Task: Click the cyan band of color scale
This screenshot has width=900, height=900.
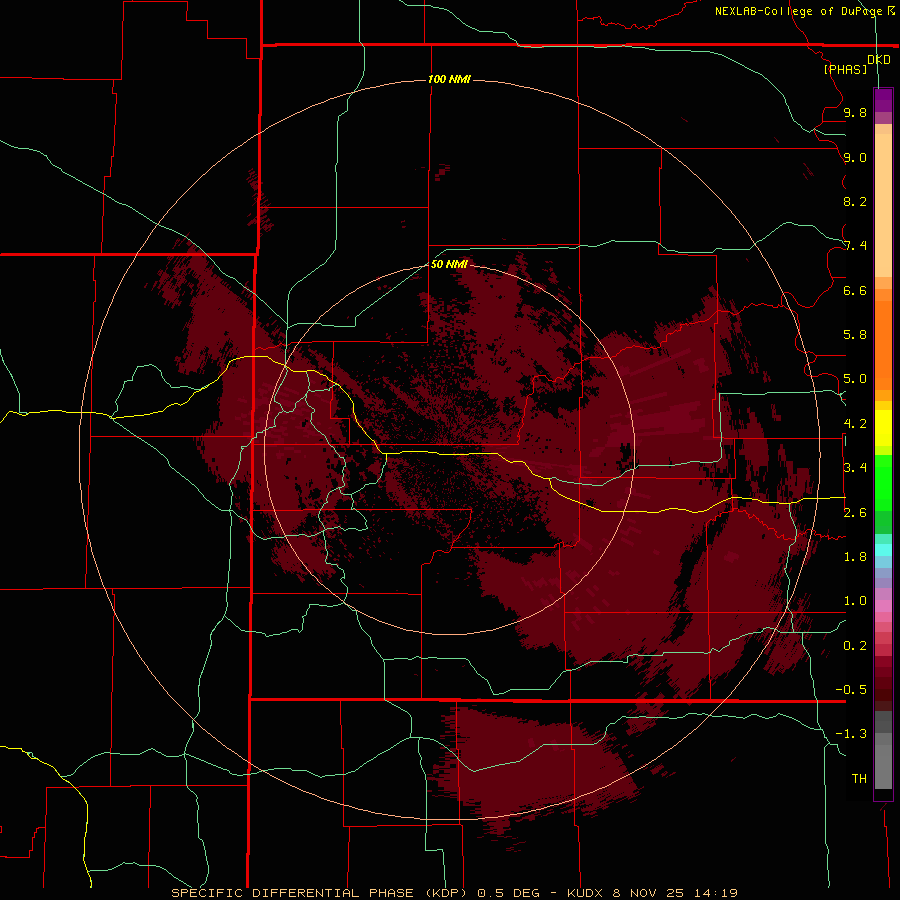Action: click(x=883, y=550)
